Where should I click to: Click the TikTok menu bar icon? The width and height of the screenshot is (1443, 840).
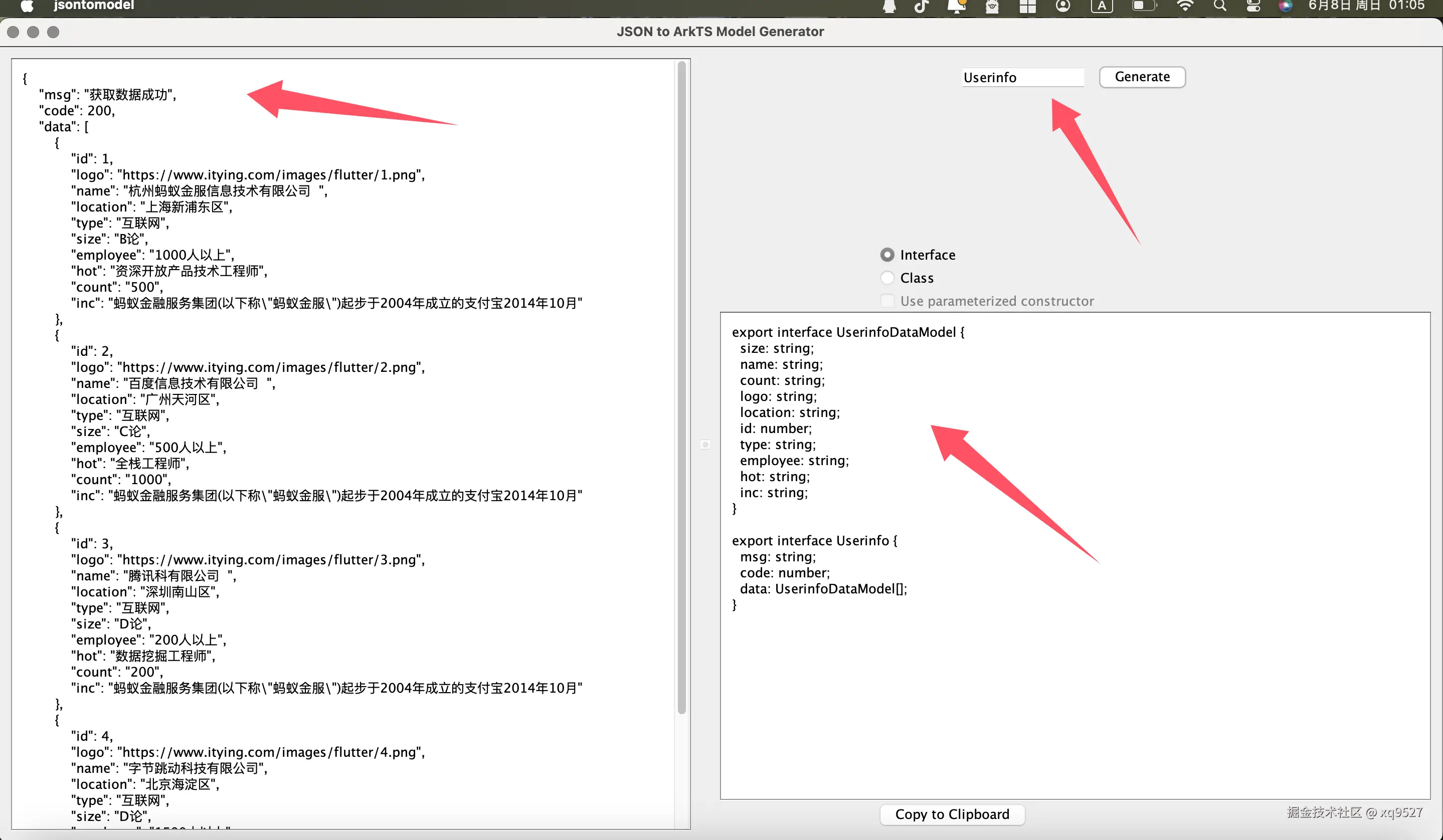[922, 7]
